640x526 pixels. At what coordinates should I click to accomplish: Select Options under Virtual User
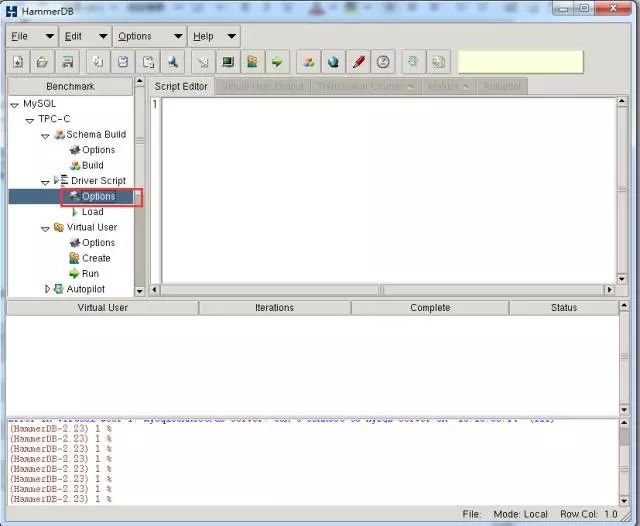[x=92, y=242]
